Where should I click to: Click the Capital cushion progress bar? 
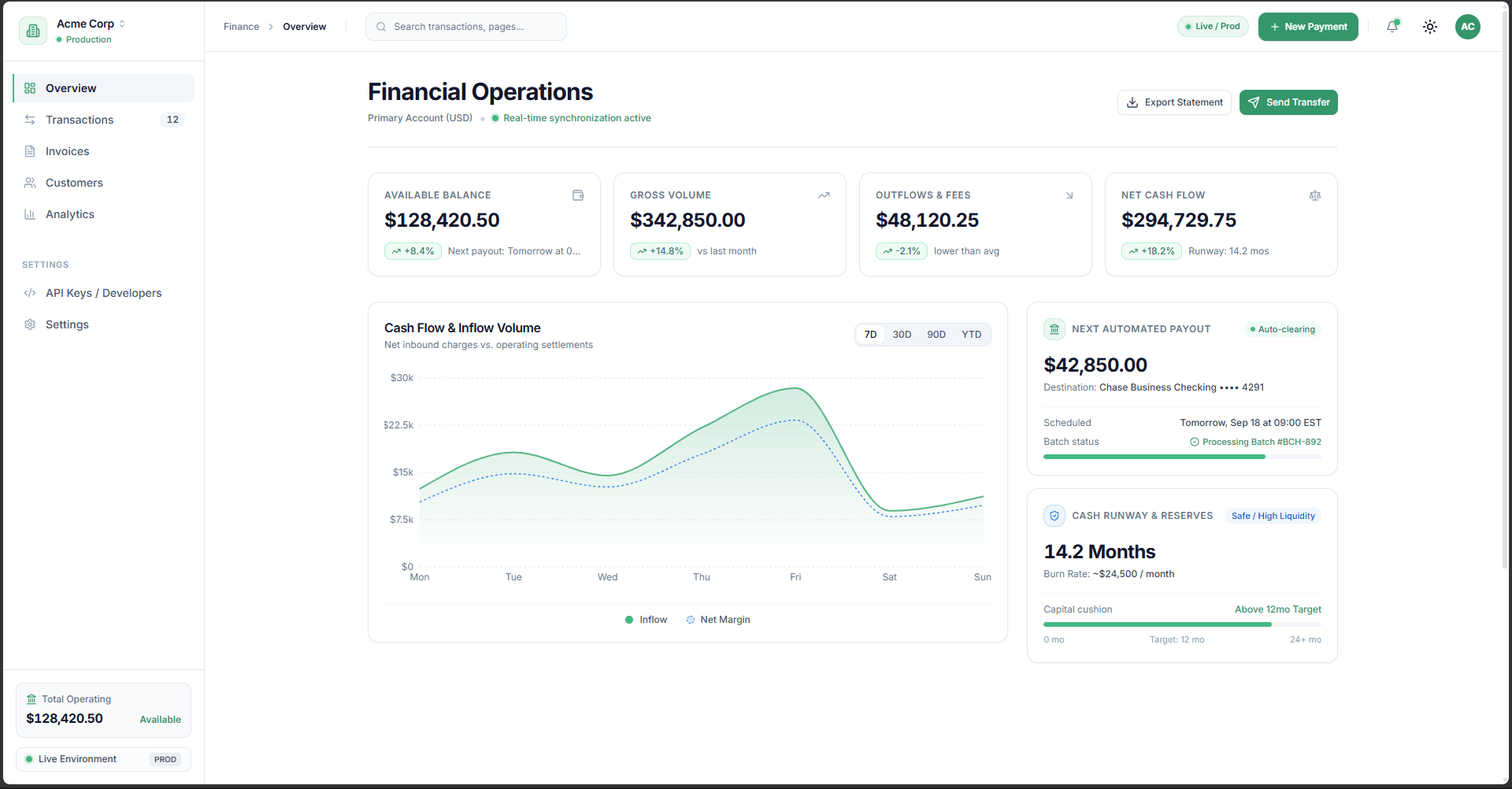(1182, 624)
